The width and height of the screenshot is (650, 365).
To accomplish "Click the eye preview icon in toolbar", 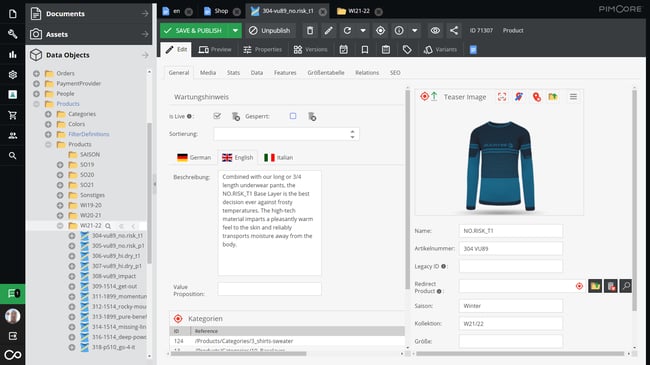I will [x=435, y=31].
